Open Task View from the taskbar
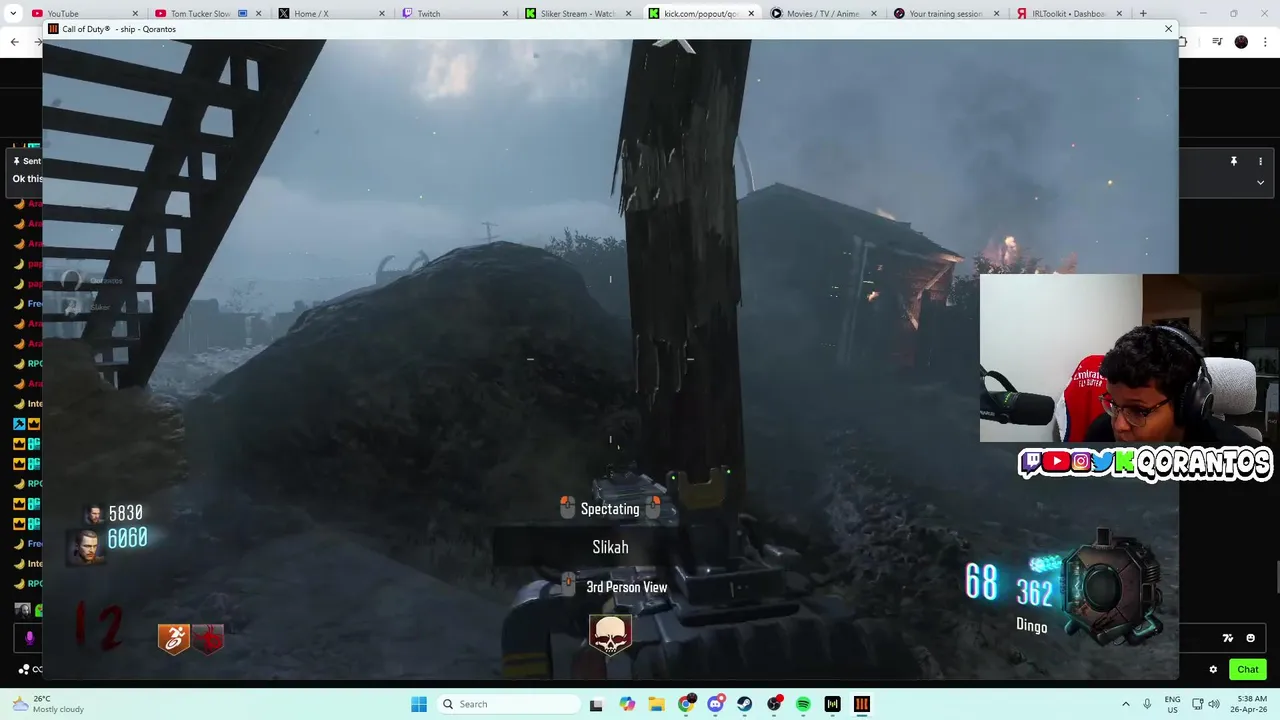This screenshot has height=720, width=1280. click(x=596, y=704)
